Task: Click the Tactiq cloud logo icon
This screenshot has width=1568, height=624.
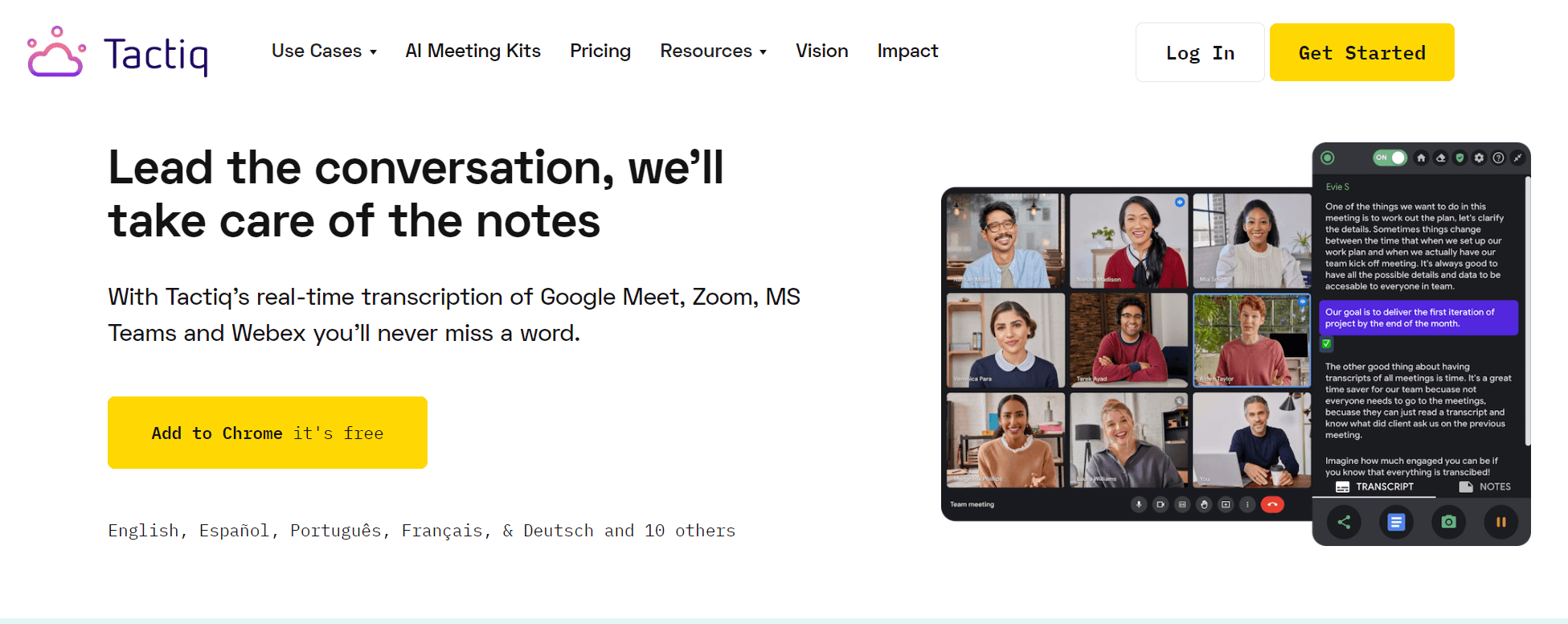Action: click(x=56, y=51)
